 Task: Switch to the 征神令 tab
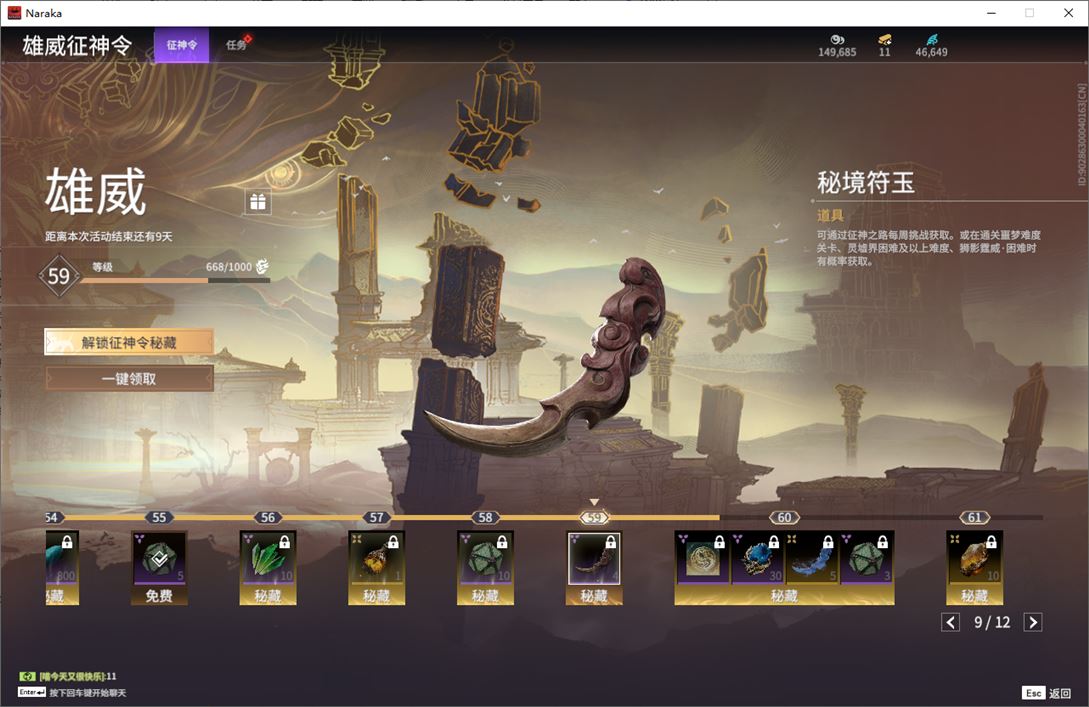click(181, 45)
